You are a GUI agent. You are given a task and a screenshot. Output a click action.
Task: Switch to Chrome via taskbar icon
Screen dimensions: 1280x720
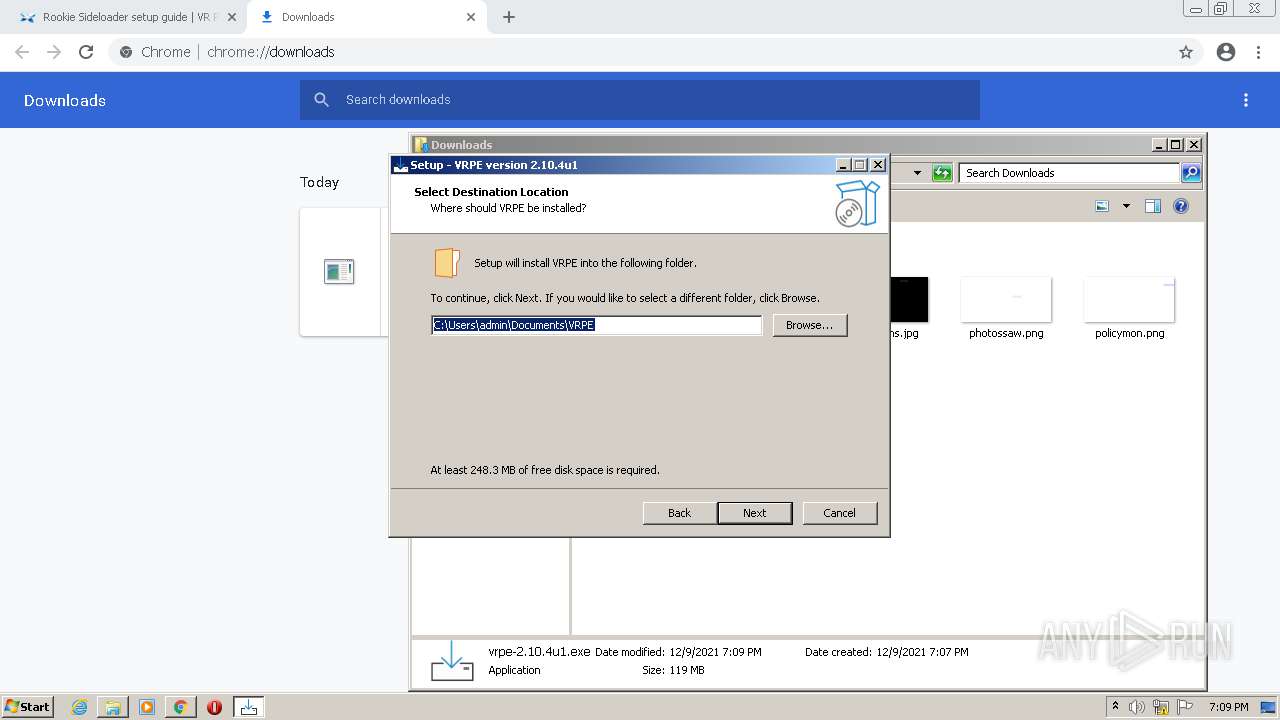point(181,707)
